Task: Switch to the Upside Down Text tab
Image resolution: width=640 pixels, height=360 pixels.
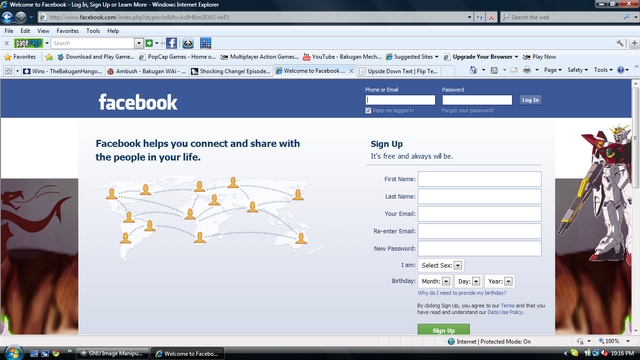Action: (398, 71)
